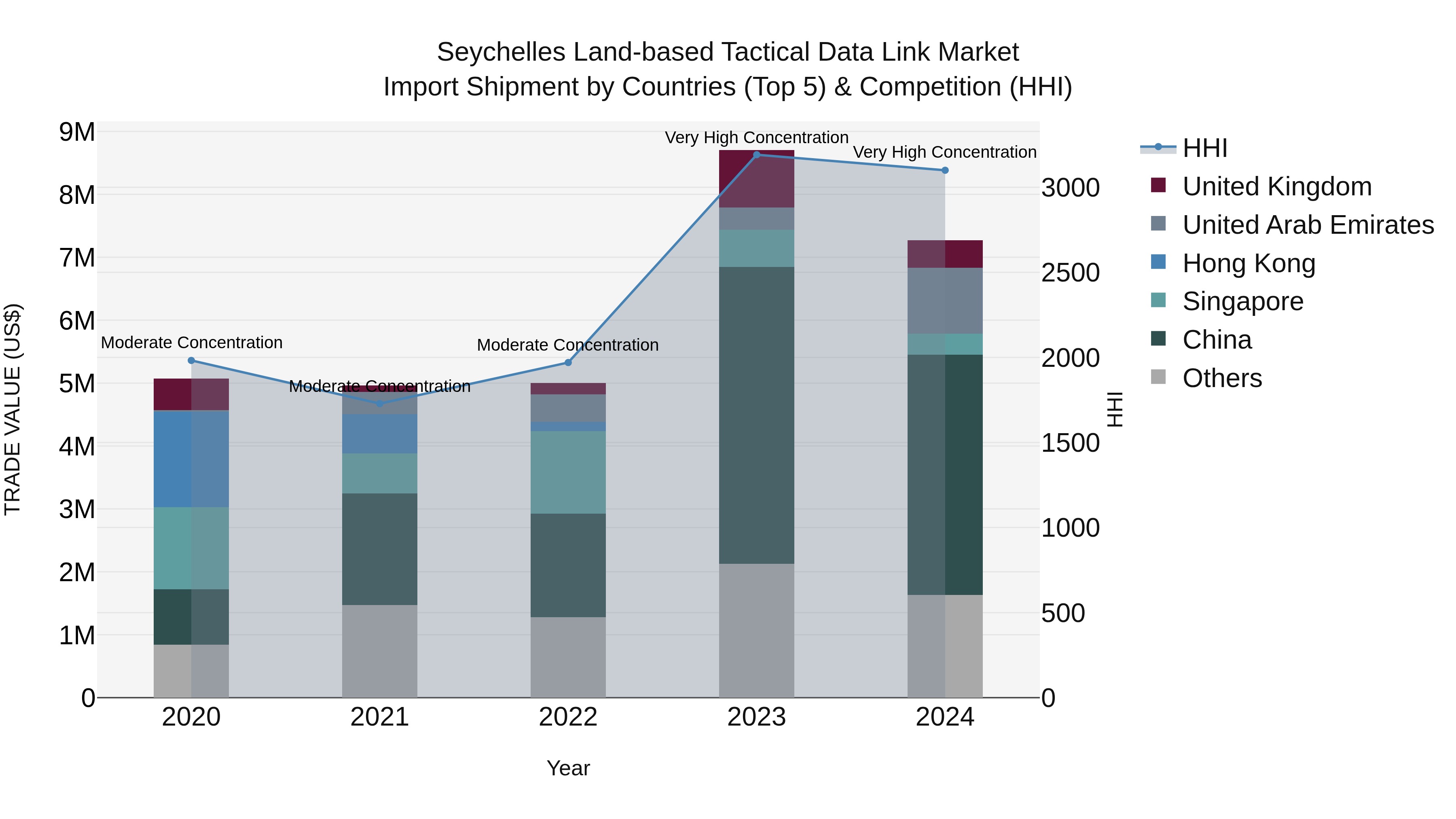The image size is (1456, 819).
Task: Click the 2020 'Moderate Concentration' annotation
Action: 192,343
